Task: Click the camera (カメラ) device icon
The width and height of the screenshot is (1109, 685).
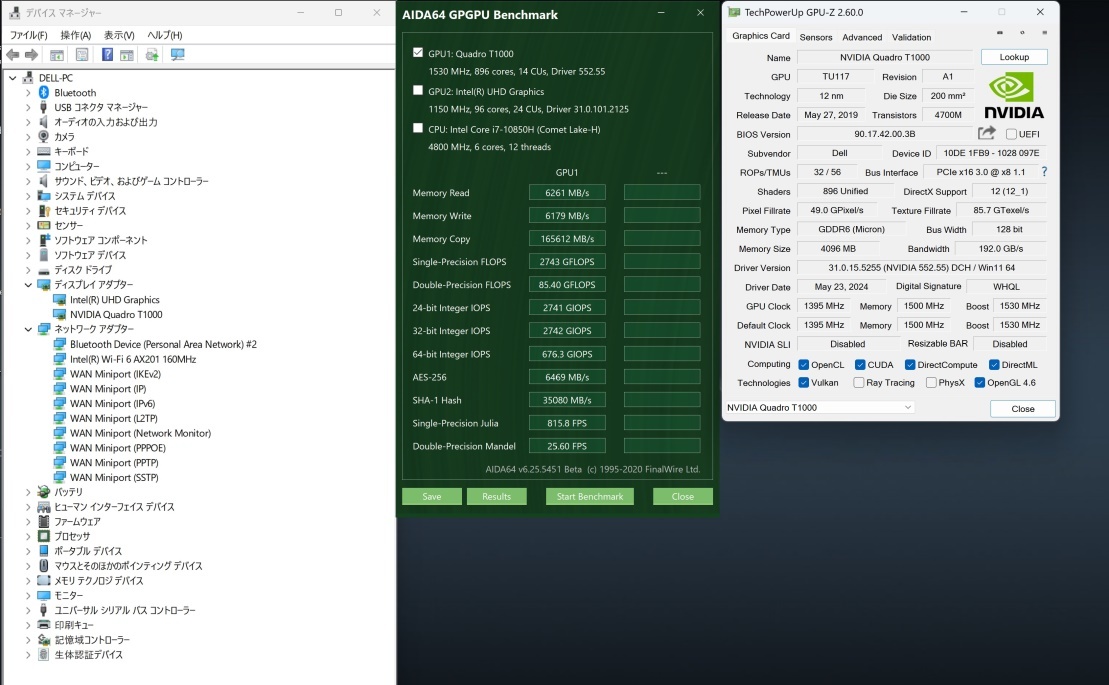Action: point(44,136)
